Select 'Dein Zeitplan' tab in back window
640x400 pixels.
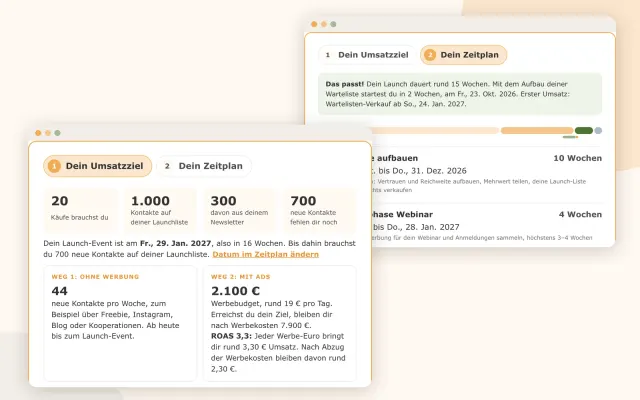pyautogui.click(x=464, y=55)
